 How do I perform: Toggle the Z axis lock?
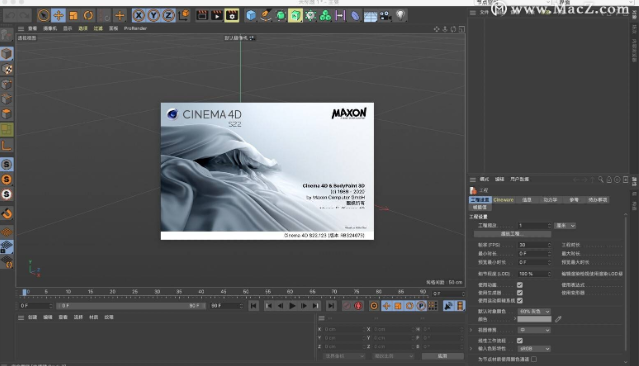[169, 15]
